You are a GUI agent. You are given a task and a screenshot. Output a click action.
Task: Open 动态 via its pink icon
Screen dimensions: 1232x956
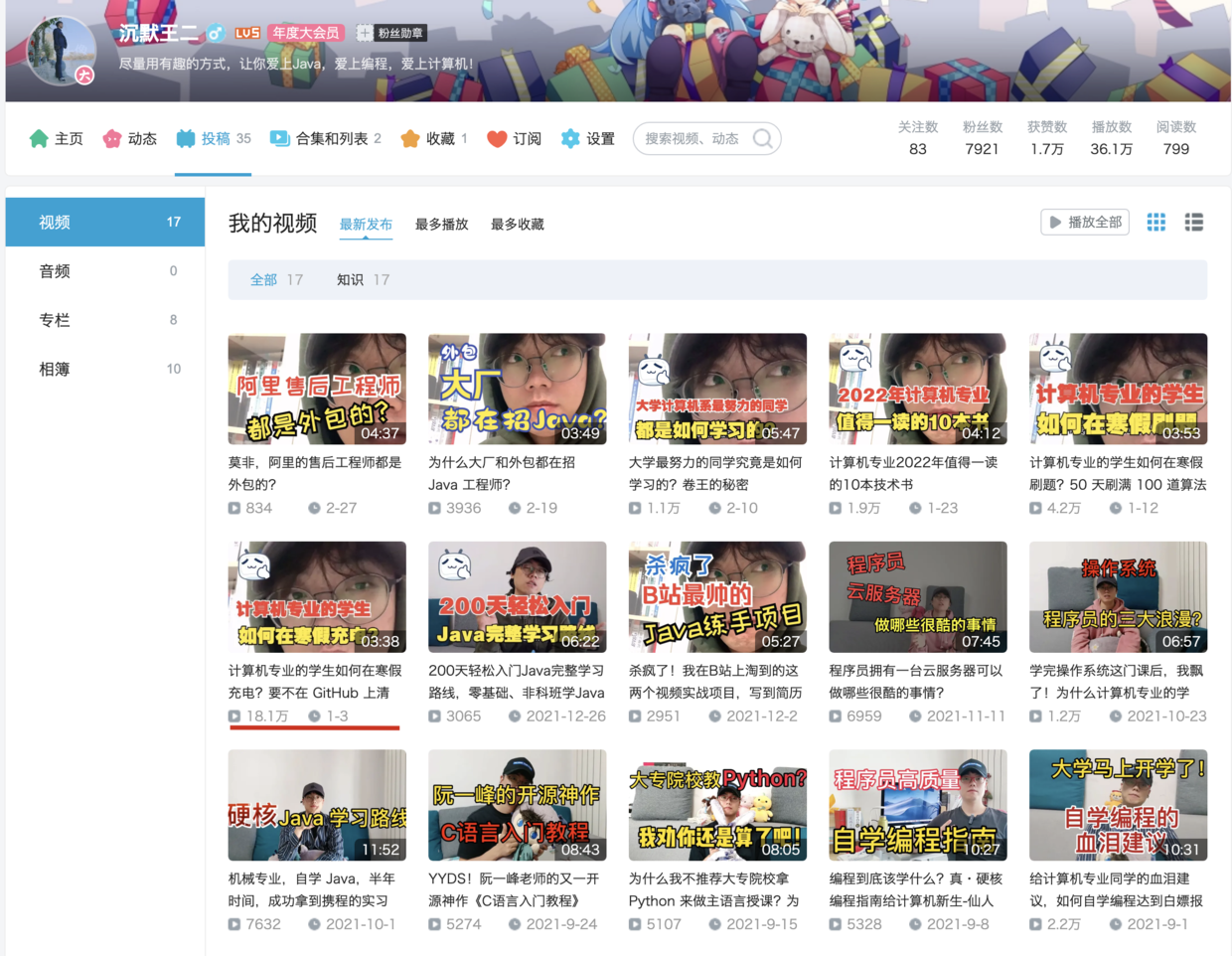coord(112,138)
